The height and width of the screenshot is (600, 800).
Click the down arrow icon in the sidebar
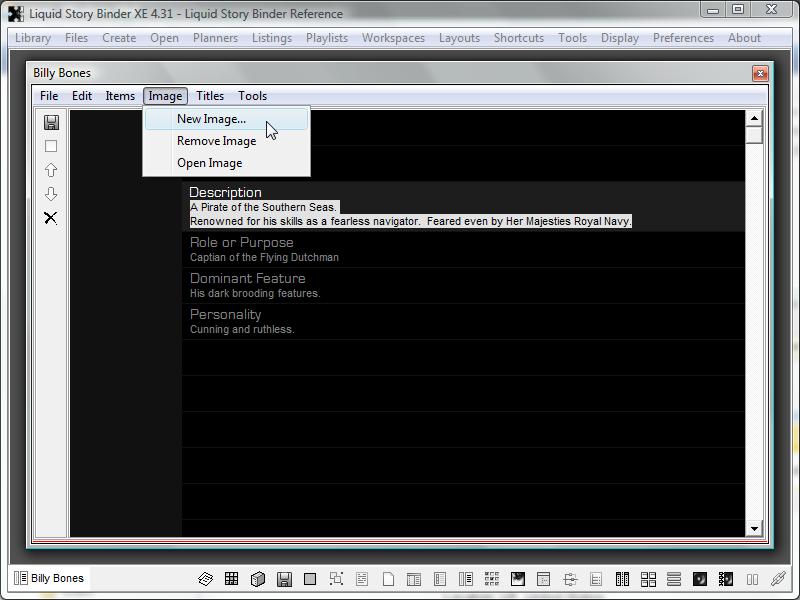tap(51, 194)
